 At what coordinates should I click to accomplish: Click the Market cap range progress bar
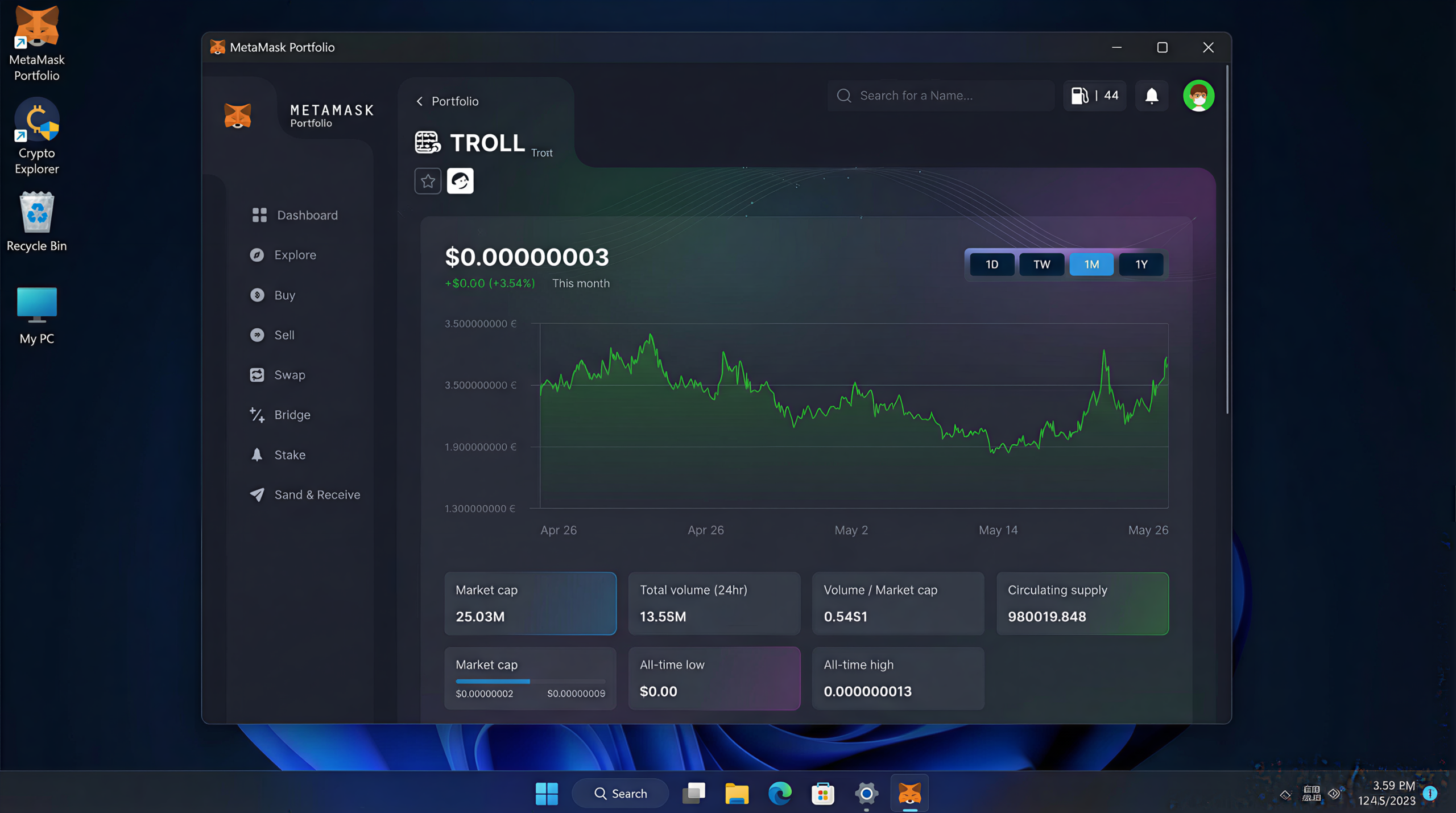click(530, 681)
